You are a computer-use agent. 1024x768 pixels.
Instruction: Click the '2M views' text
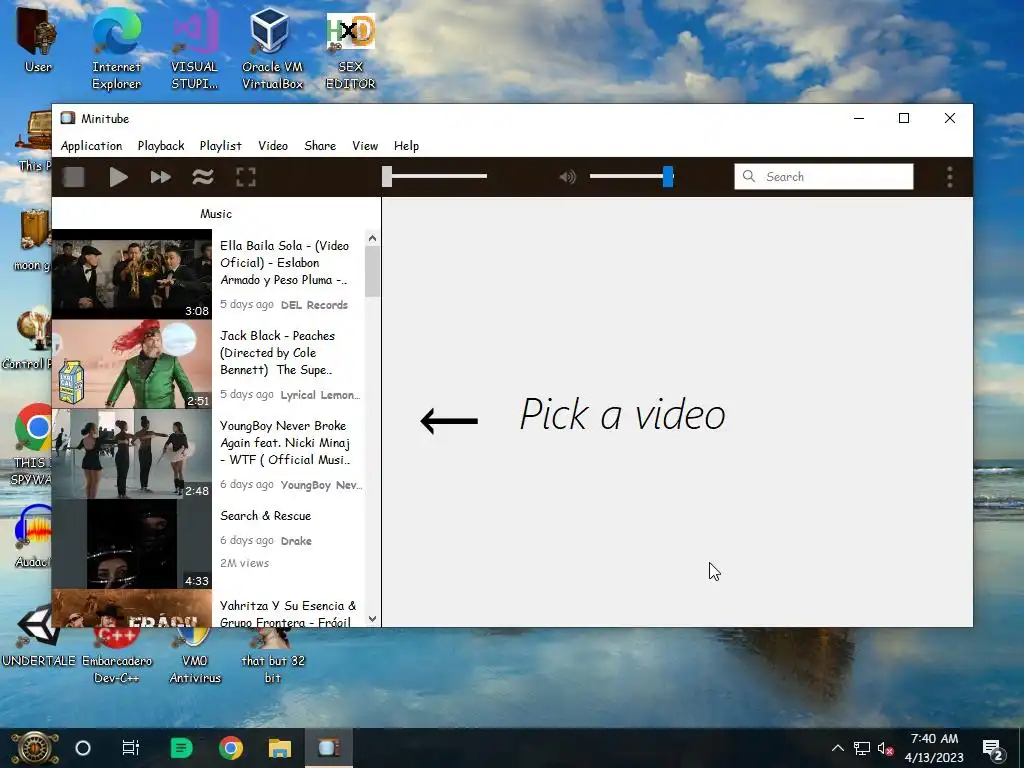(244, 563)
